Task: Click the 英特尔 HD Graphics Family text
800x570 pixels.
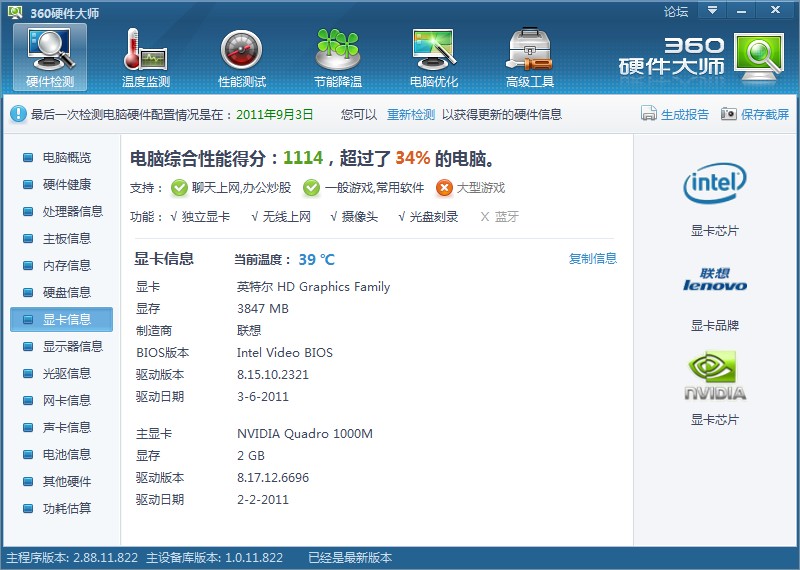Action: pyautogui.click(x=313, y=287)
